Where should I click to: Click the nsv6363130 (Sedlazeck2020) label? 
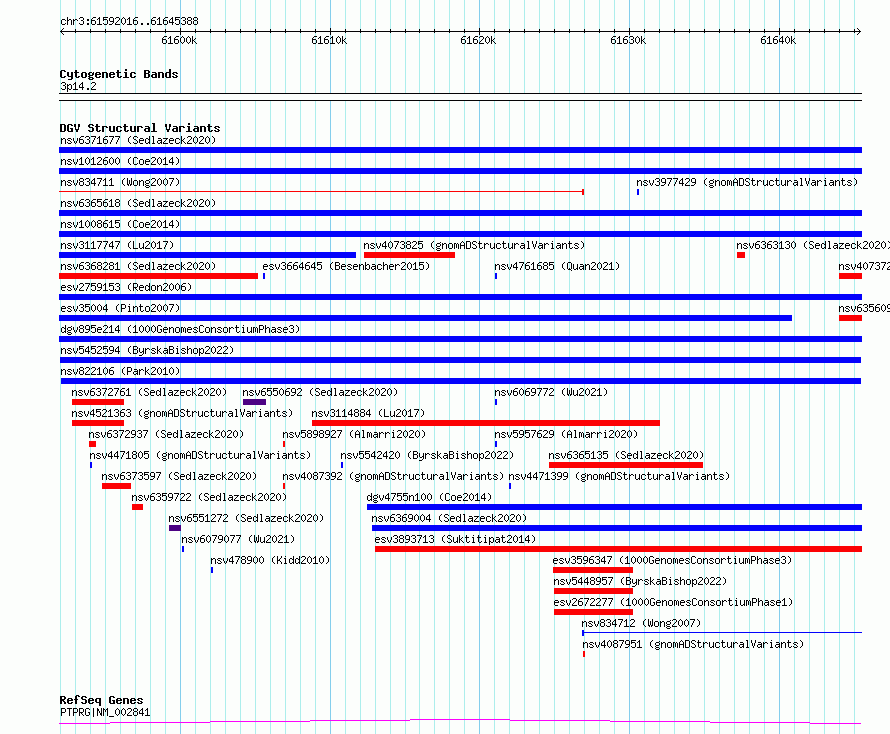tap(813, 245)
